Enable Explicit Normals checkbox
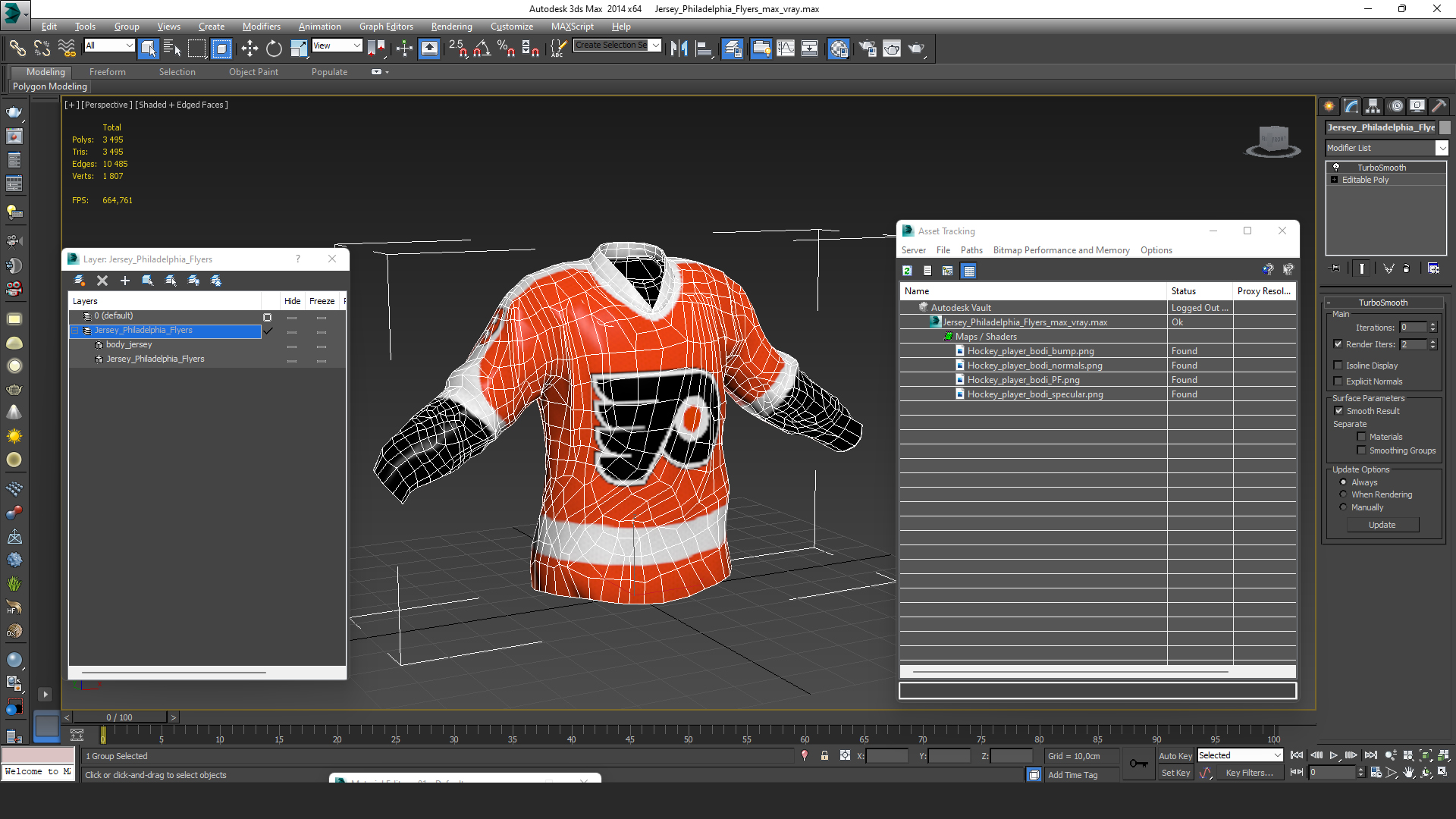The width and height of the screenshot is (1456, 819). pos(1338,381)
